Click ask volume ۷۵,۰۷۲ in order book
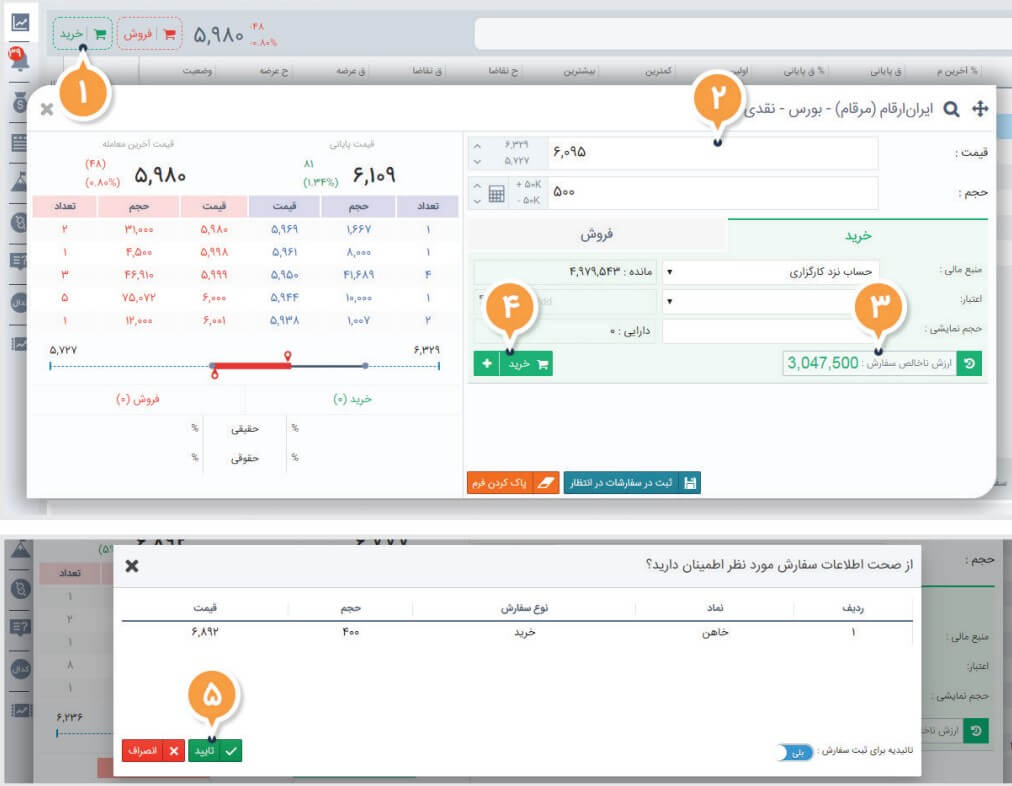 point(139,297)
